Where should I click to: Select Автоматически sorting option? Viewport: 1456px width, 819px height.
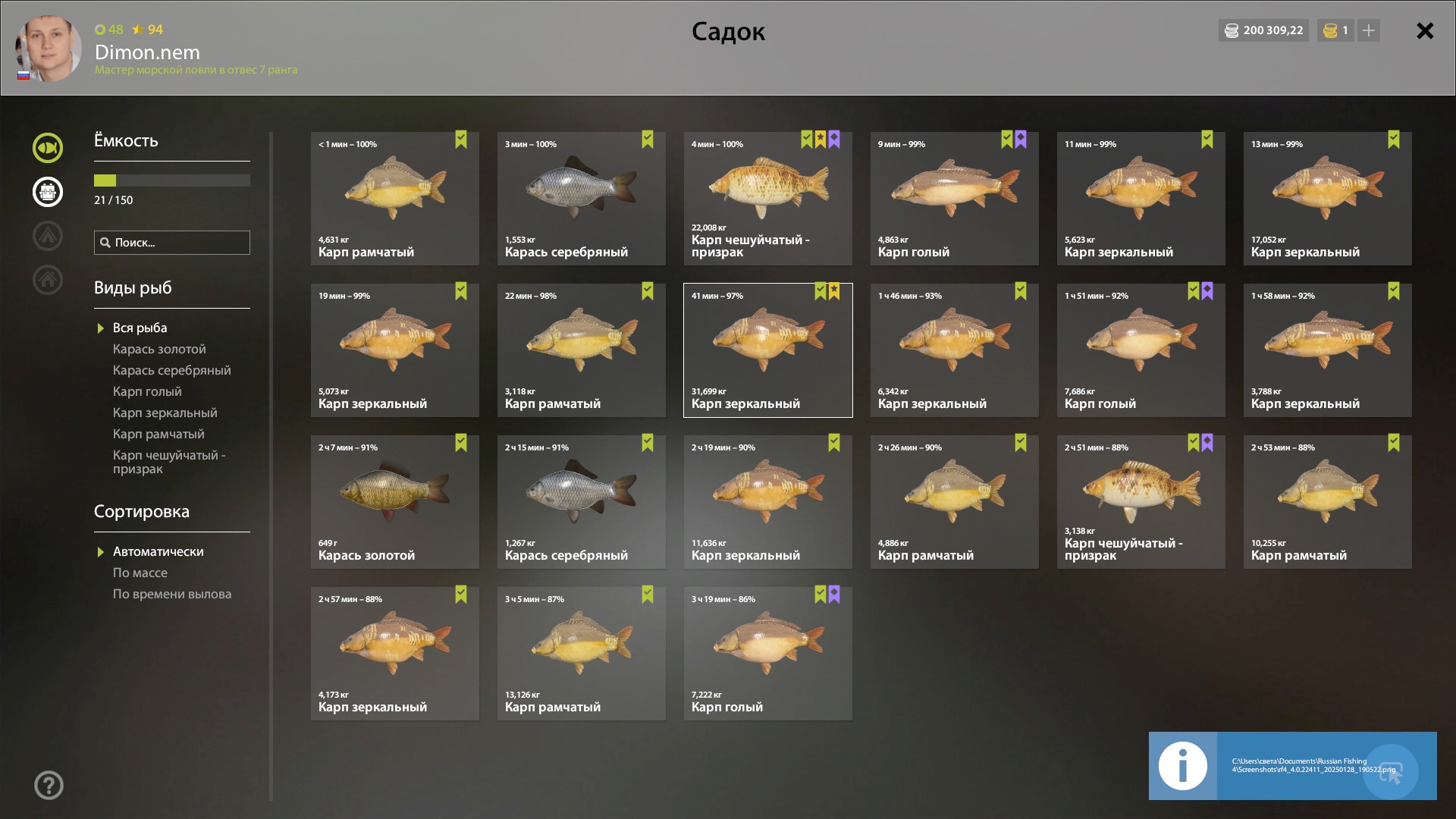[158, 551]
